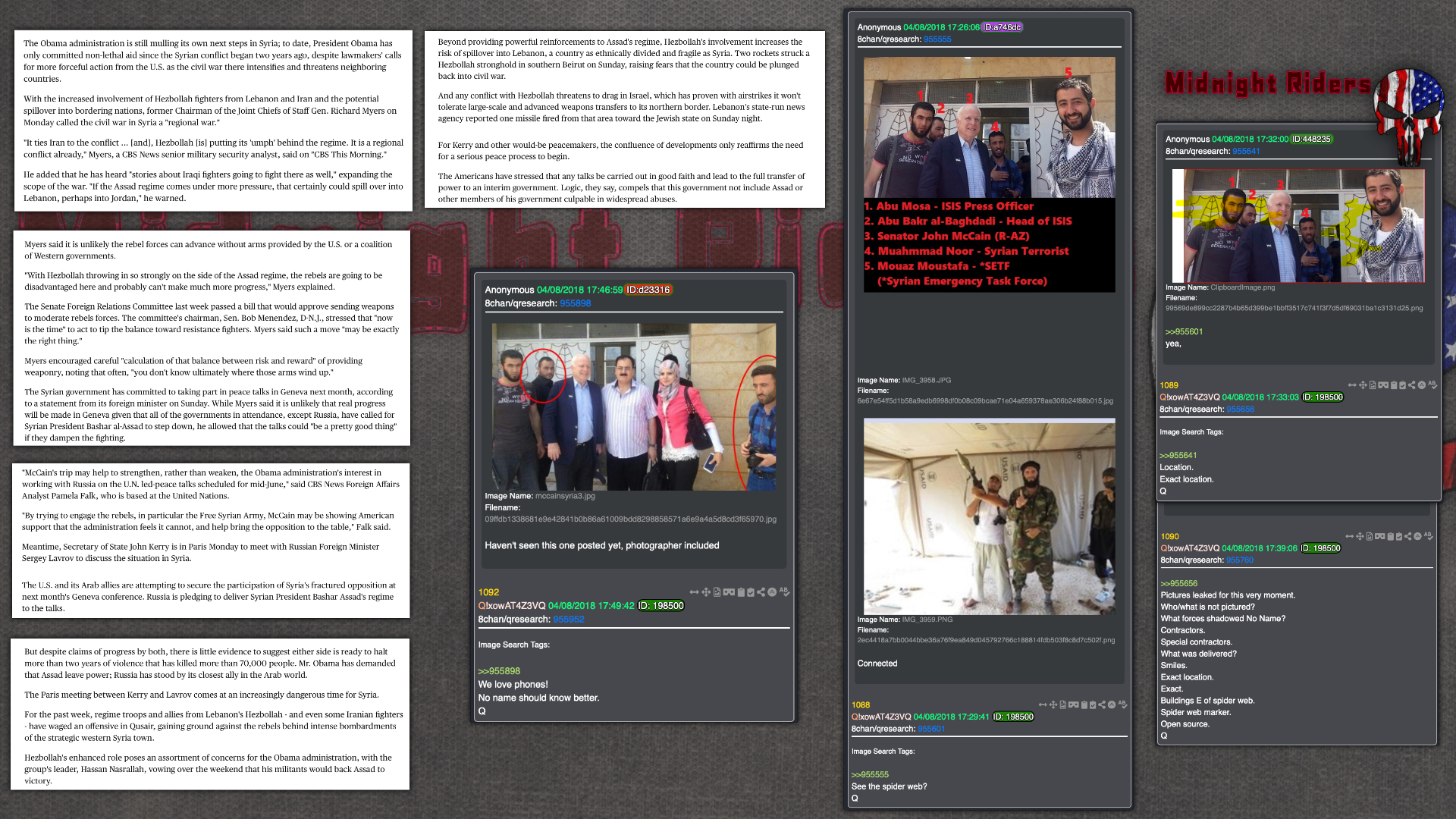Follow the >>955601 reply reference above 'yea,'
1456x819 pixels.
(1184, 332)
